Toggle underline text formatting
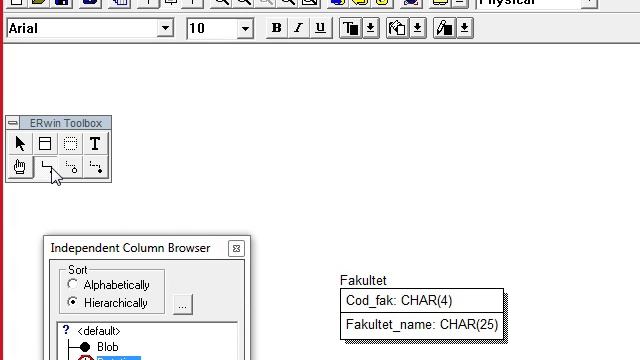 coord(320,28)
